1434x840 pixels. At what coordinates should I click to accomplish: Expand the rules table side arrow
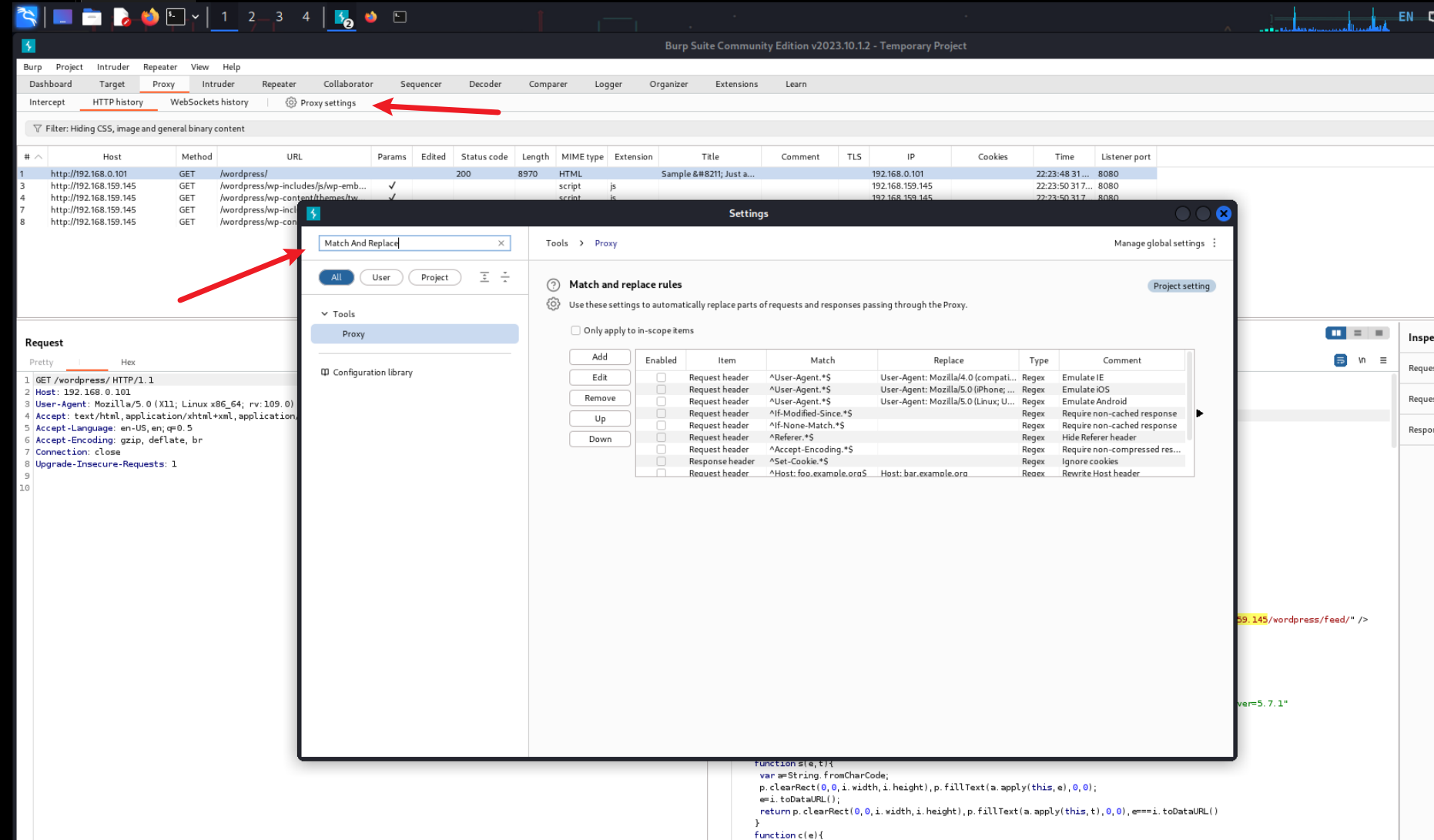tap(1199, 413)
